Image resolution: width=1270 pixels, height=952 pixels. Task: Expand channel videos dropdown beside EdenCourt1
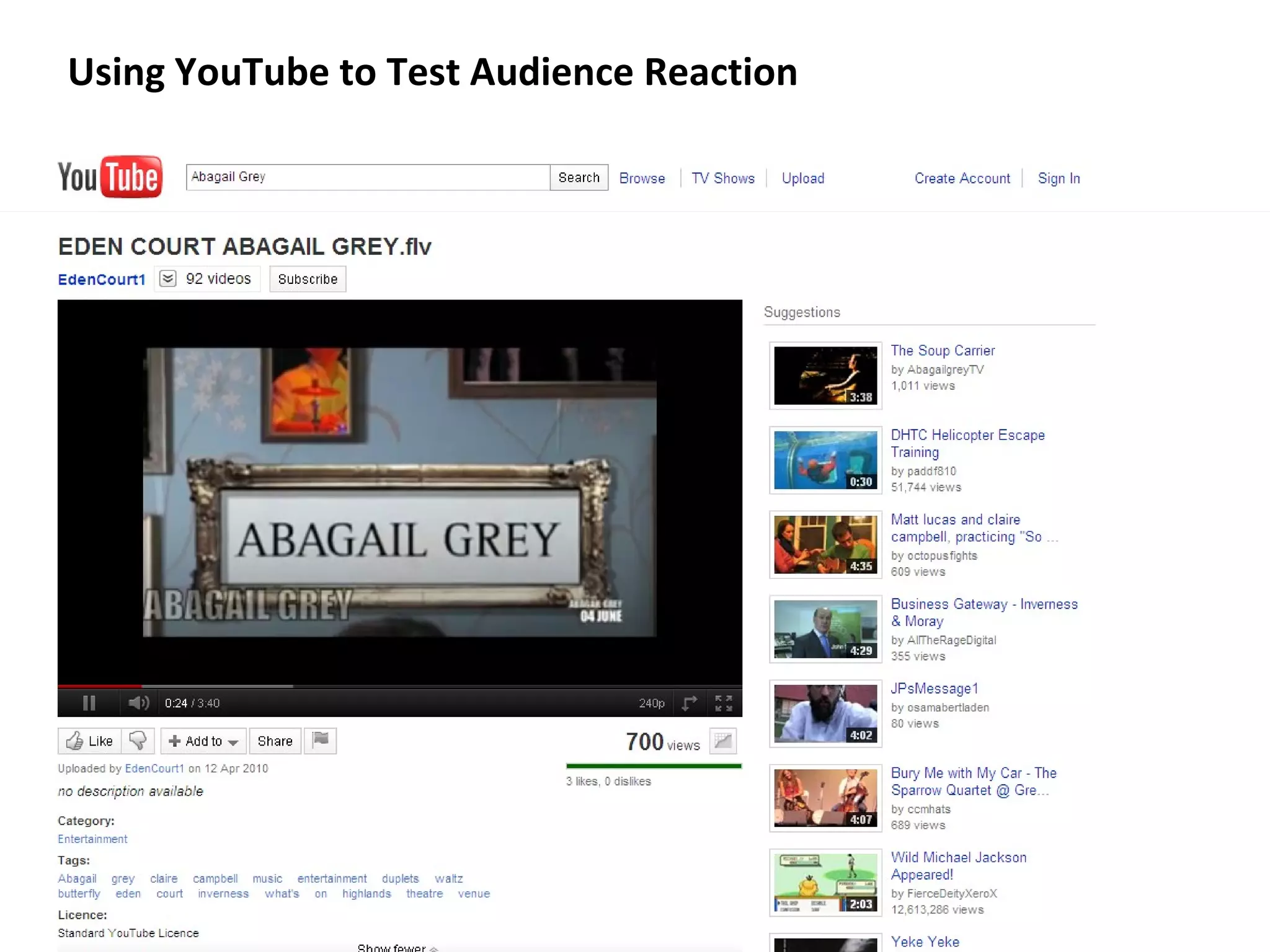coord(167,279)
